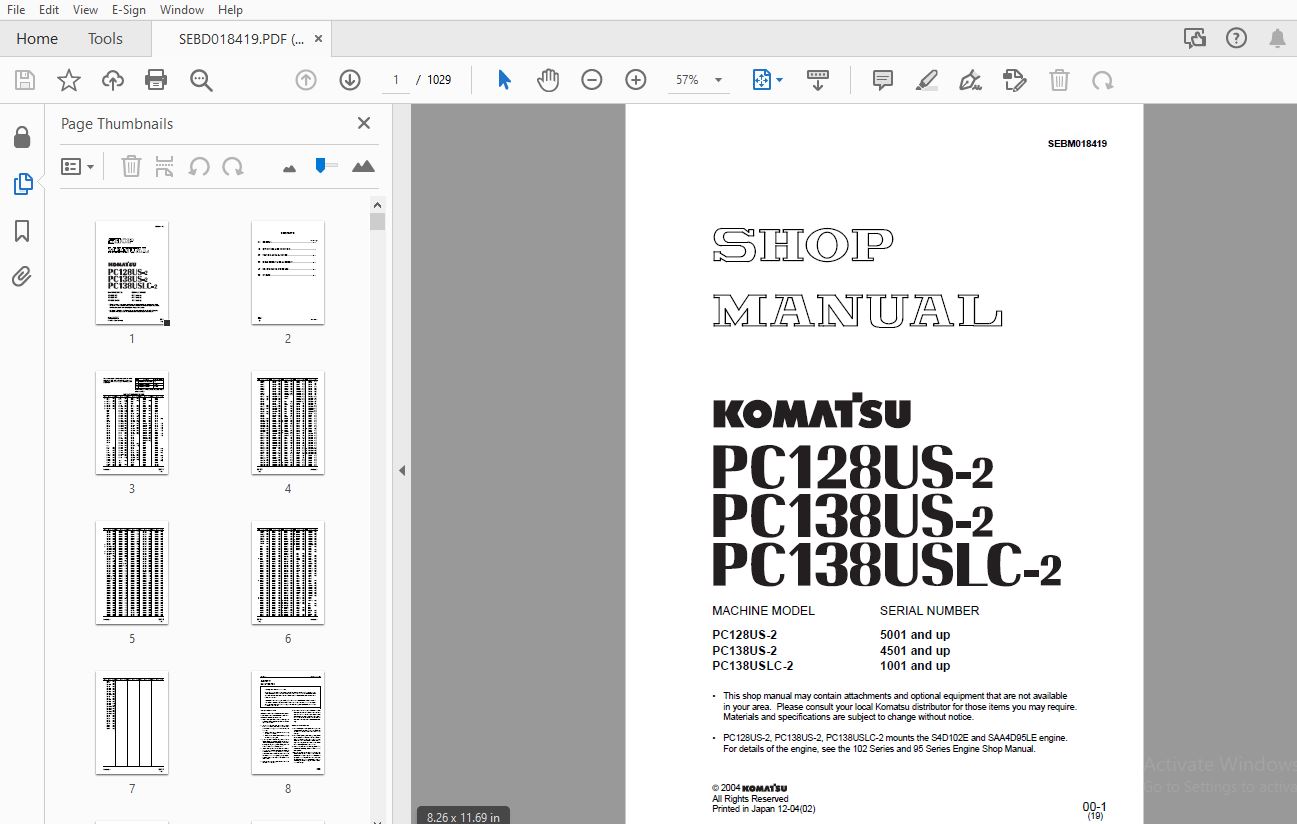Reduce thumbnail size with the small mountain icon
This screenshot has height=824, width=1297.
pos(290,168)
